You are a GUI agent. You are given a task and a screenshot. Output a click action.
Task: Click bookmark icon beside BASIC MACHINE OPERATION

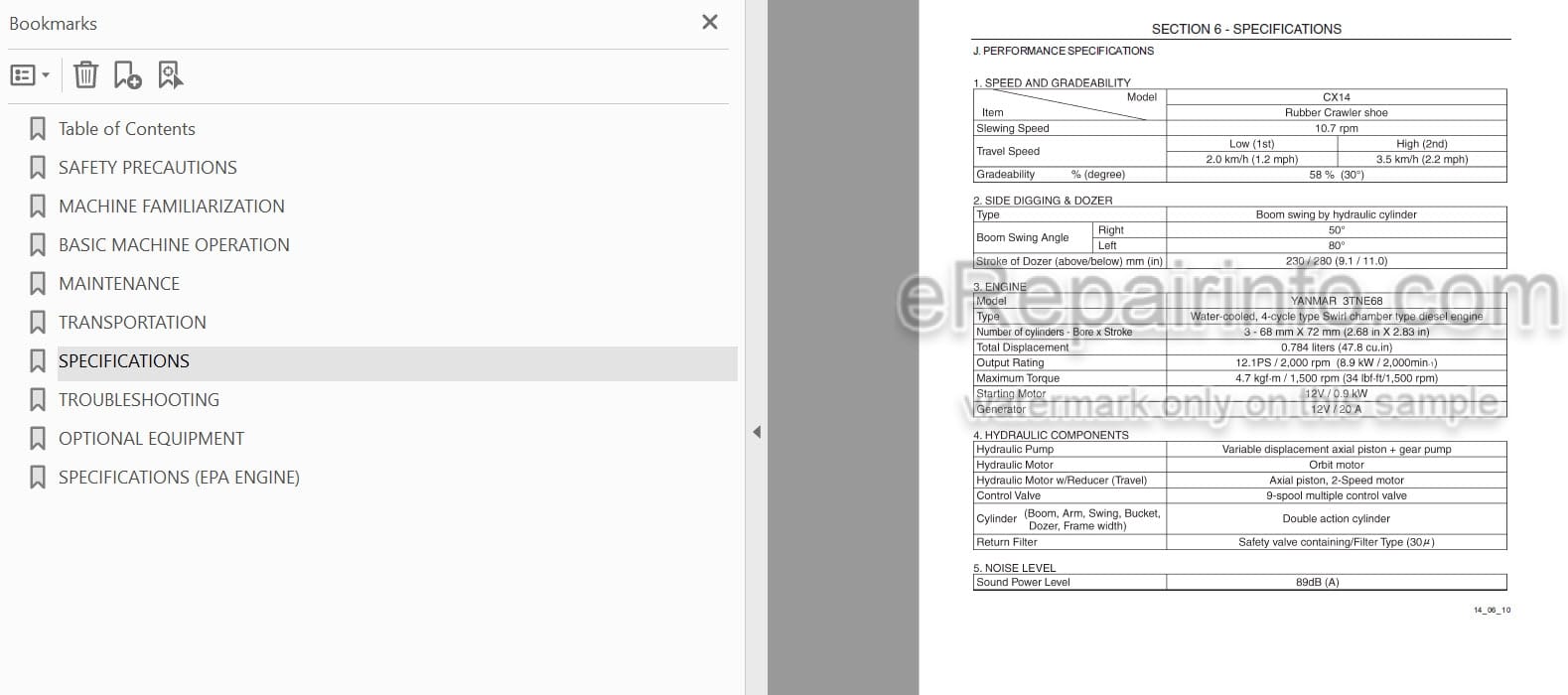coord(38,245)
